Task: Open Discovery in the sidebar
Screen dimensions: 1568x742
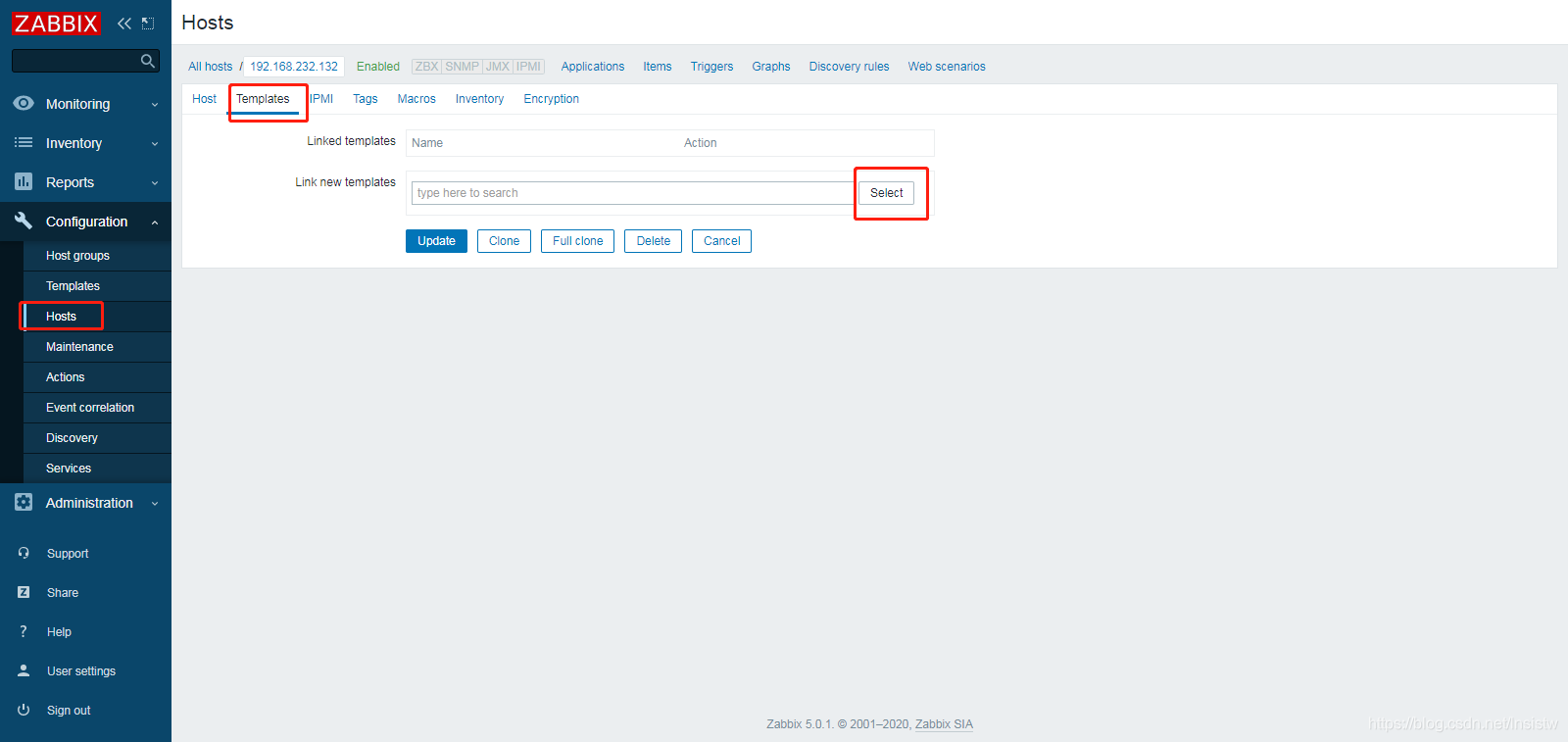Action: (x=72, y=437)
